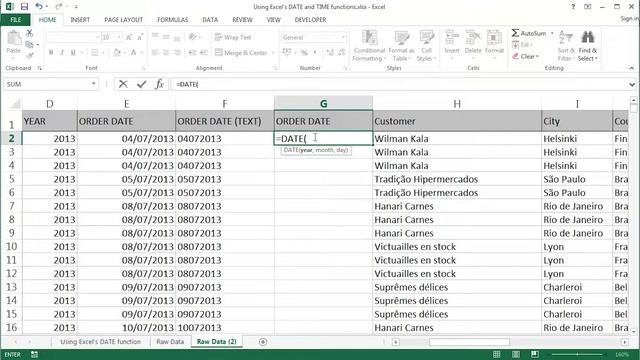
Task: Click in the formula bar input
Action: 400,84
